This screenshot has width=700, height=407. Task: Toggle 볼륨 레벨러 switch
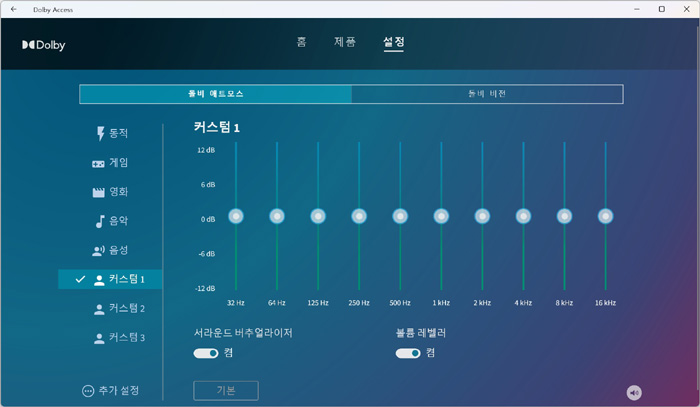[408, 353]
